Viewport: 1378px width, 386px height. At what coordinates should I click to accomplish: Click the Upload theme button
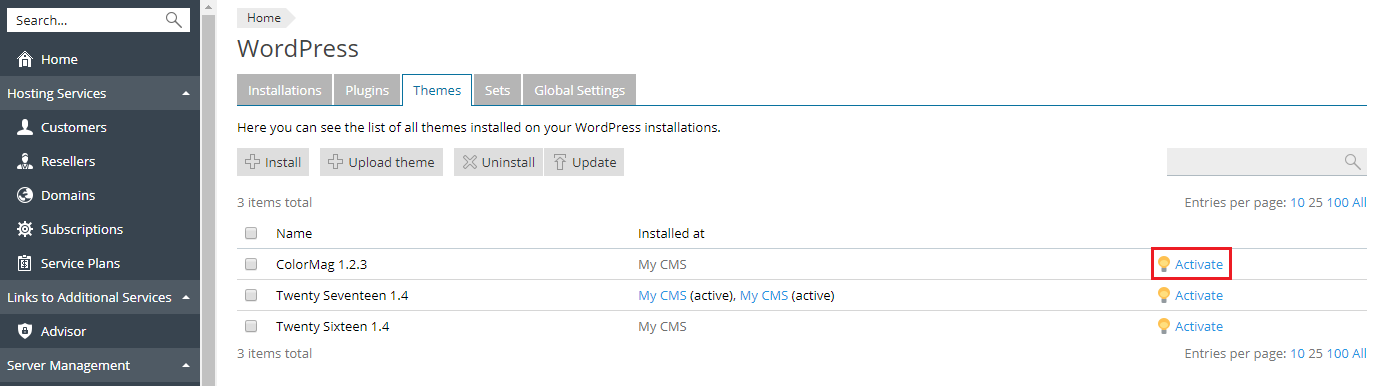(382, 162)
